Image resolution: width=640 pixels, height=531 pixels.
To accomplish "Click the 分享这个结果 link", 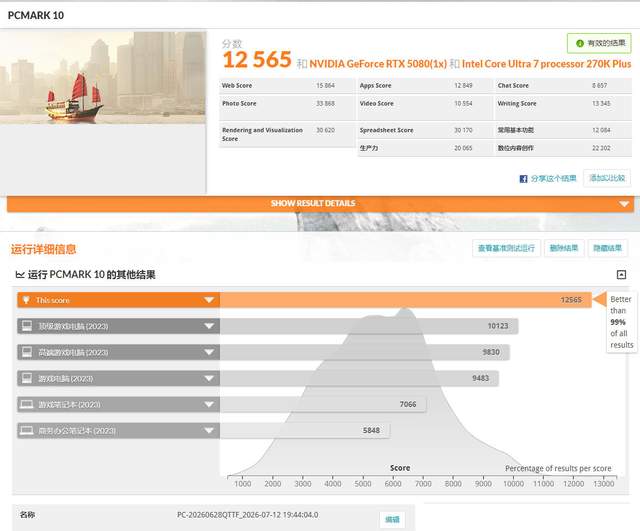I will pos(553,179).
